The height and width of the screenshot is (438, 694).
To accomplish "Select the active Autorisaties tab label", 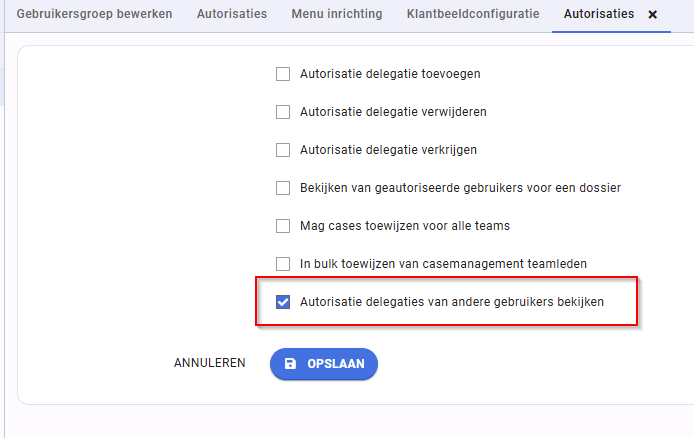I will (x=599, y=14).
